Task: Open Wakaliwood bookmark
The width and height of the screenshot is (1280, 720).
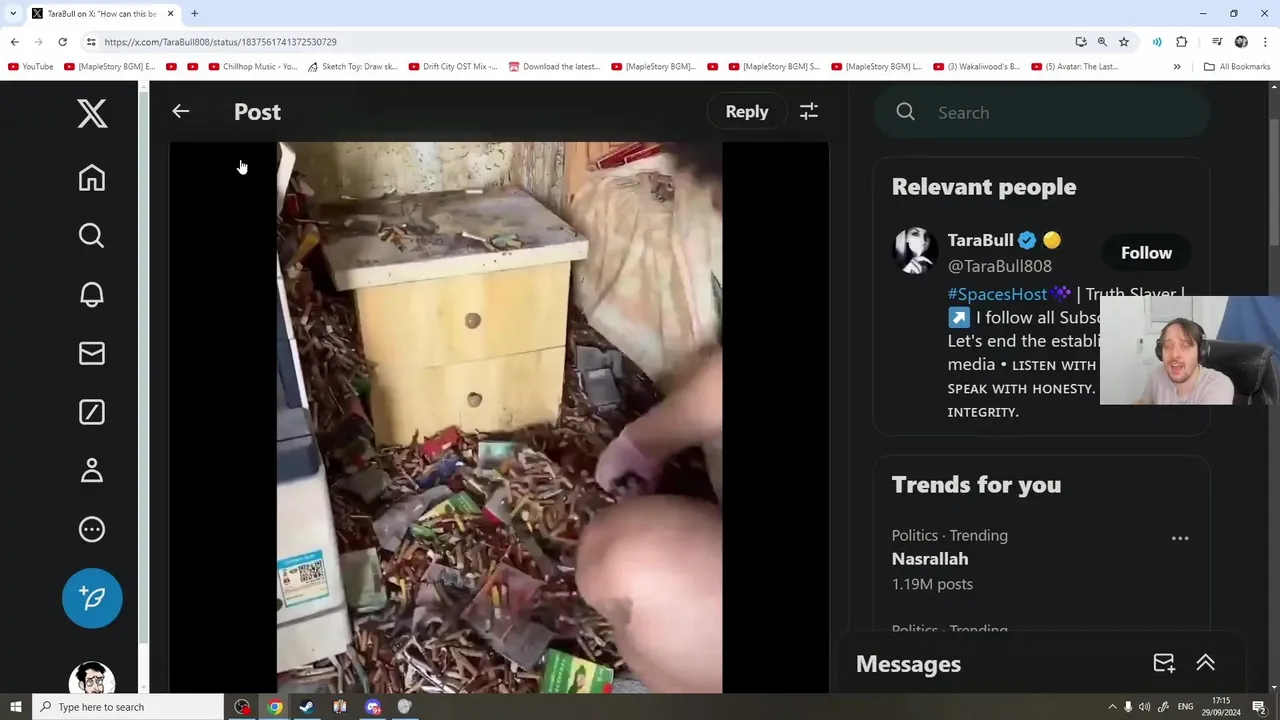Action: 977,67
